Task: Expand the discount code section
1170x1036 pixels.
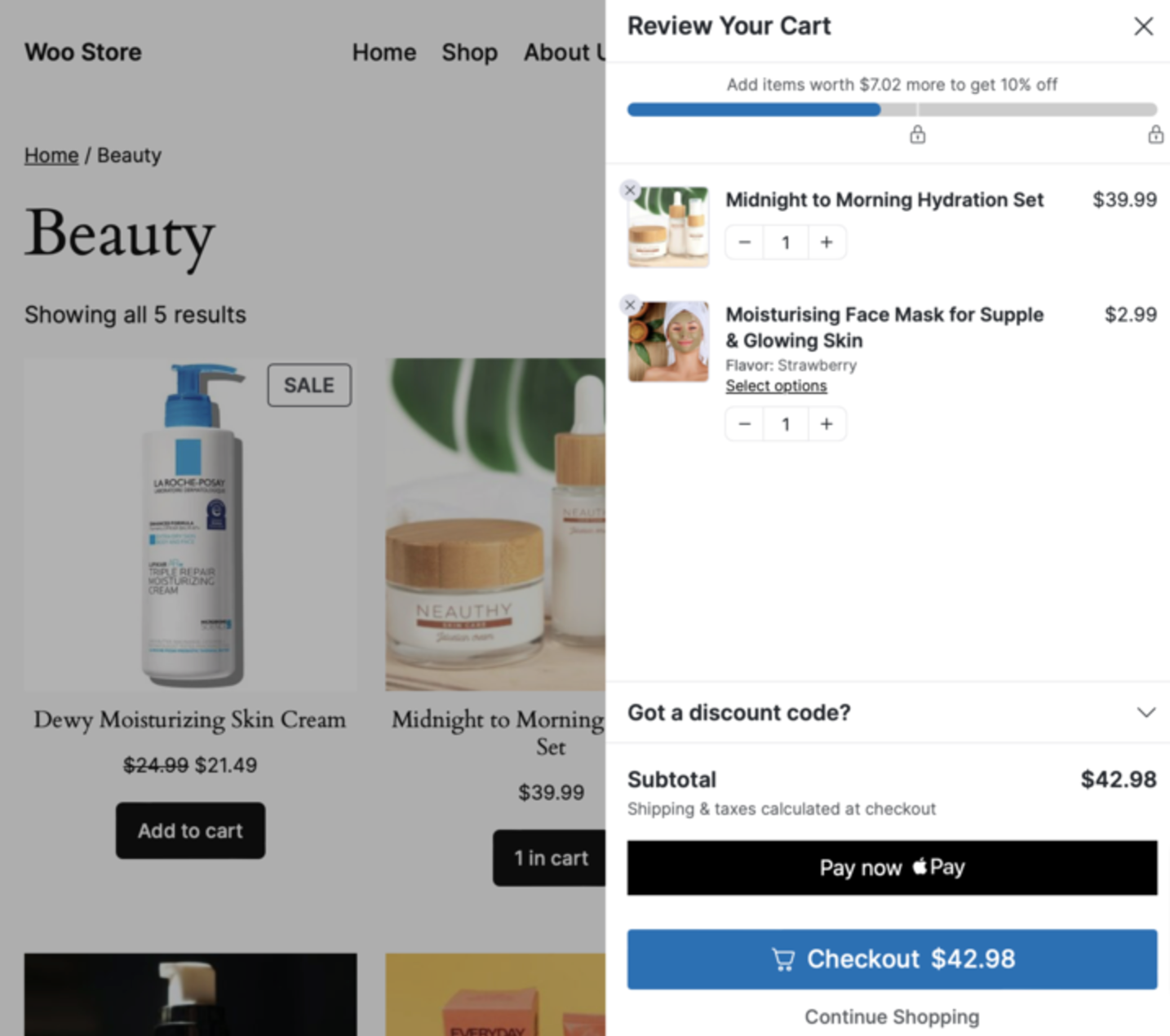Action: point(1146,712)
